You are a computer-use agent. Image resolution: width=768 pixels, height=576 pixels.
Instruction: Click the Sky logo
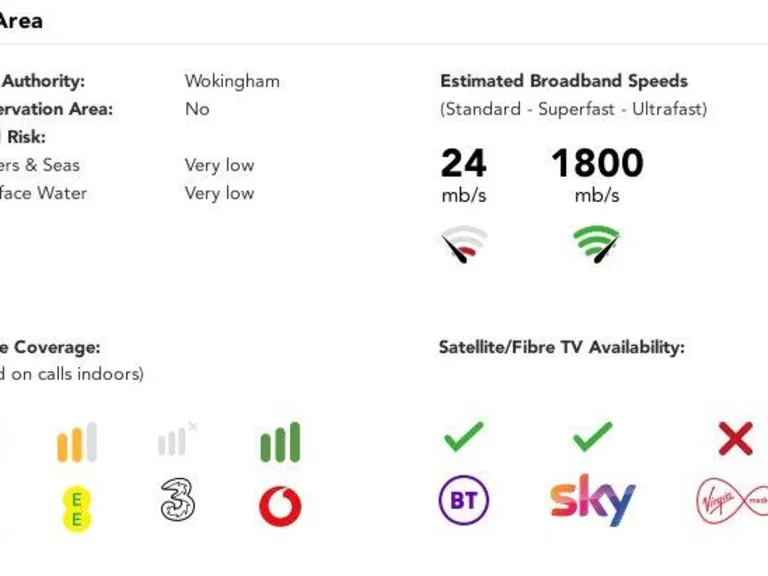coord(592,500)
